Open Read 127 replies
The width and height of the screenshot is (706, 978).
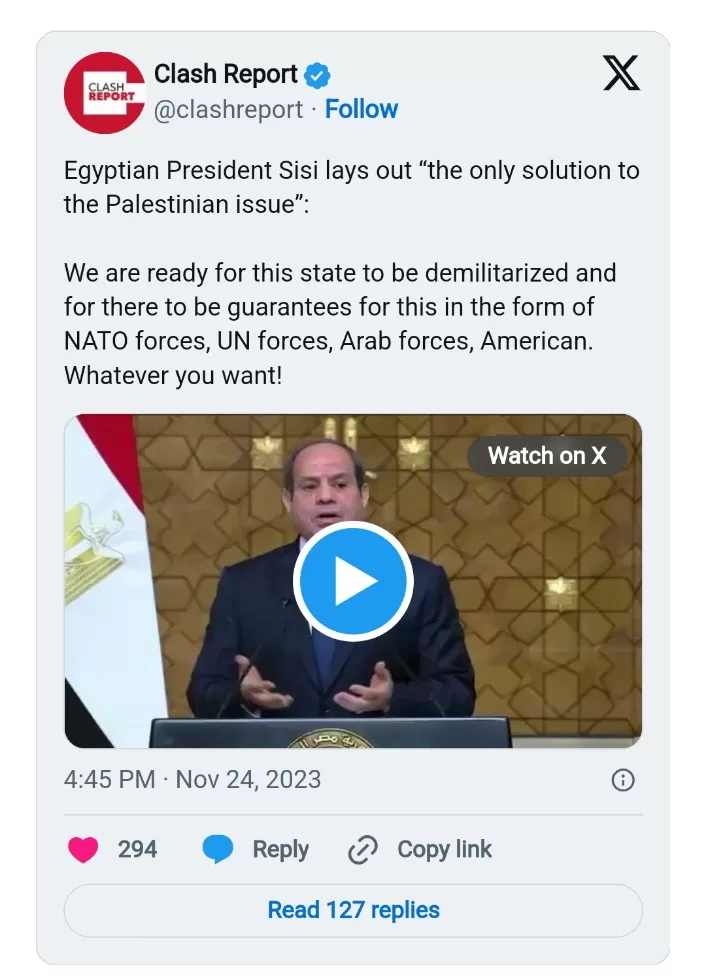click(x=353, y=910)
